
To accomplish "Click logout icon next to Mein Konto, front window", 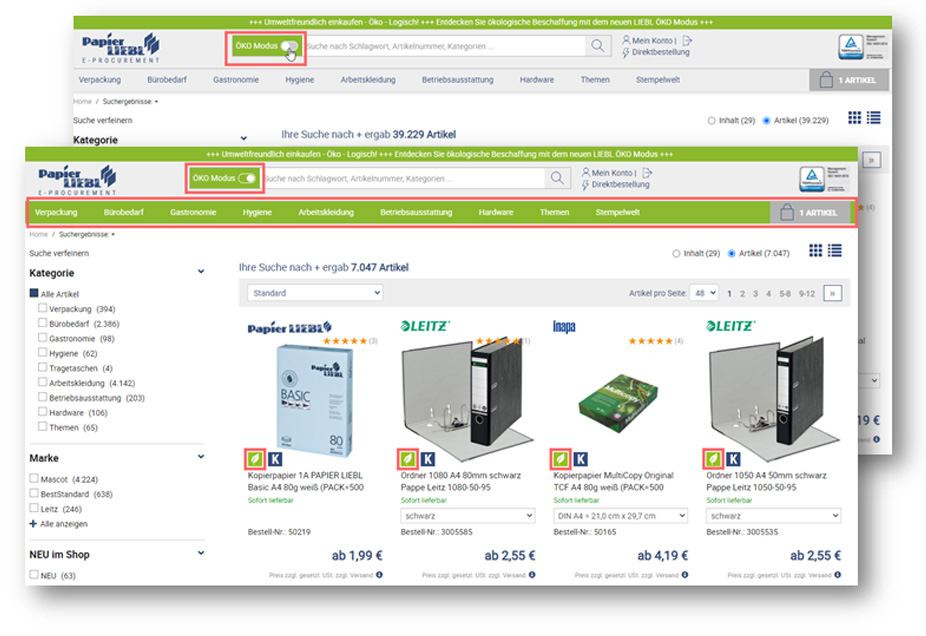I will 647,173.
